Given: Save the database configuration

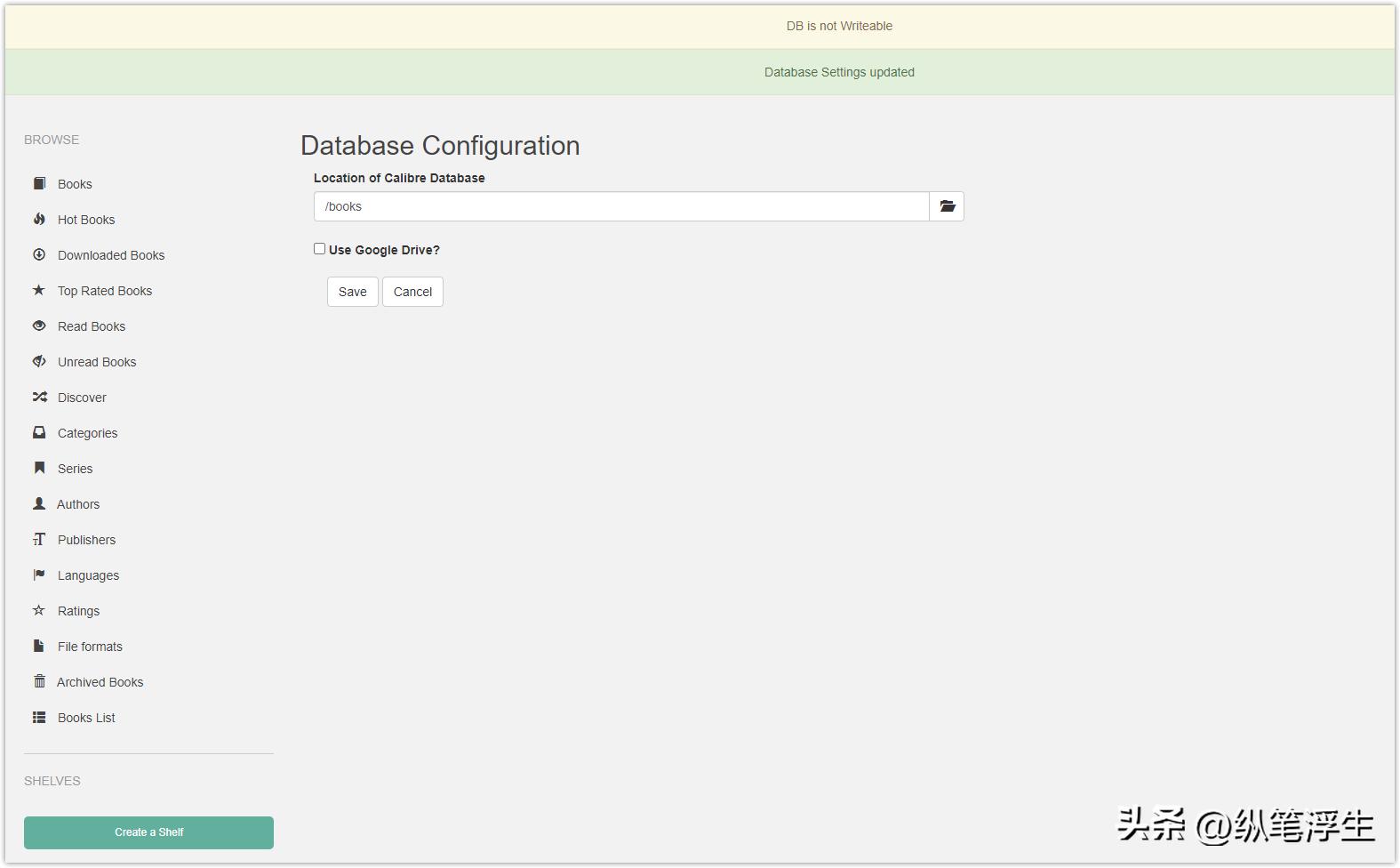Looking at the screenshot, I should pos(352,292).
